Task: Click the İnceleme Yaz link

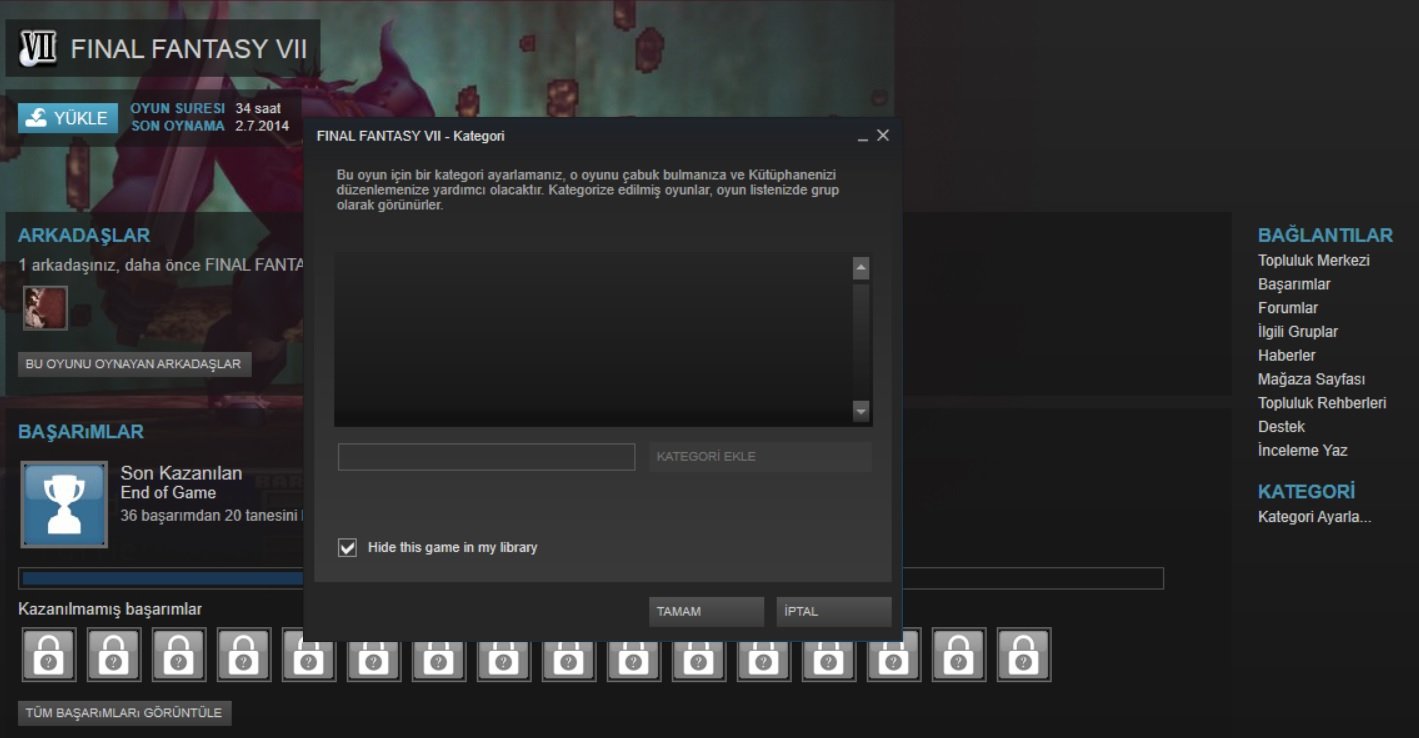Action: pyautogui.click(x=1303, y=451)
